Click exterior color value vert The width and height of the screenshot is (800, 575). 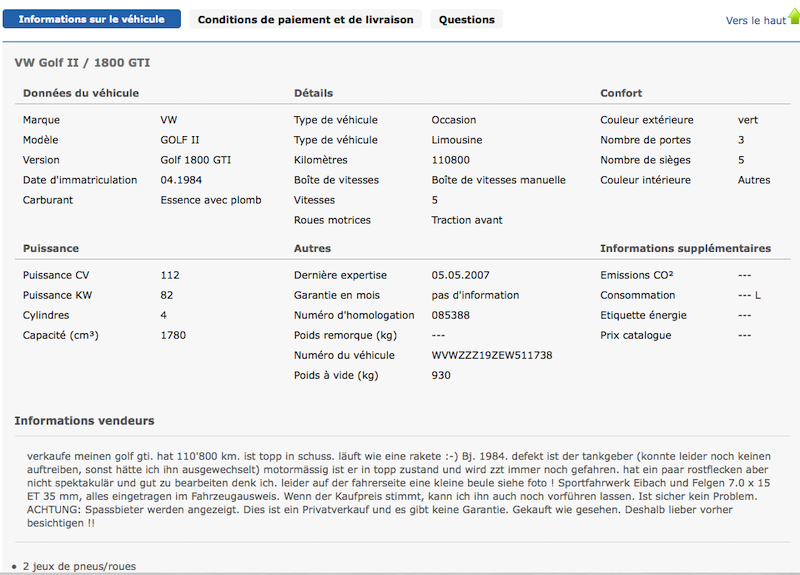coord(747,120)
